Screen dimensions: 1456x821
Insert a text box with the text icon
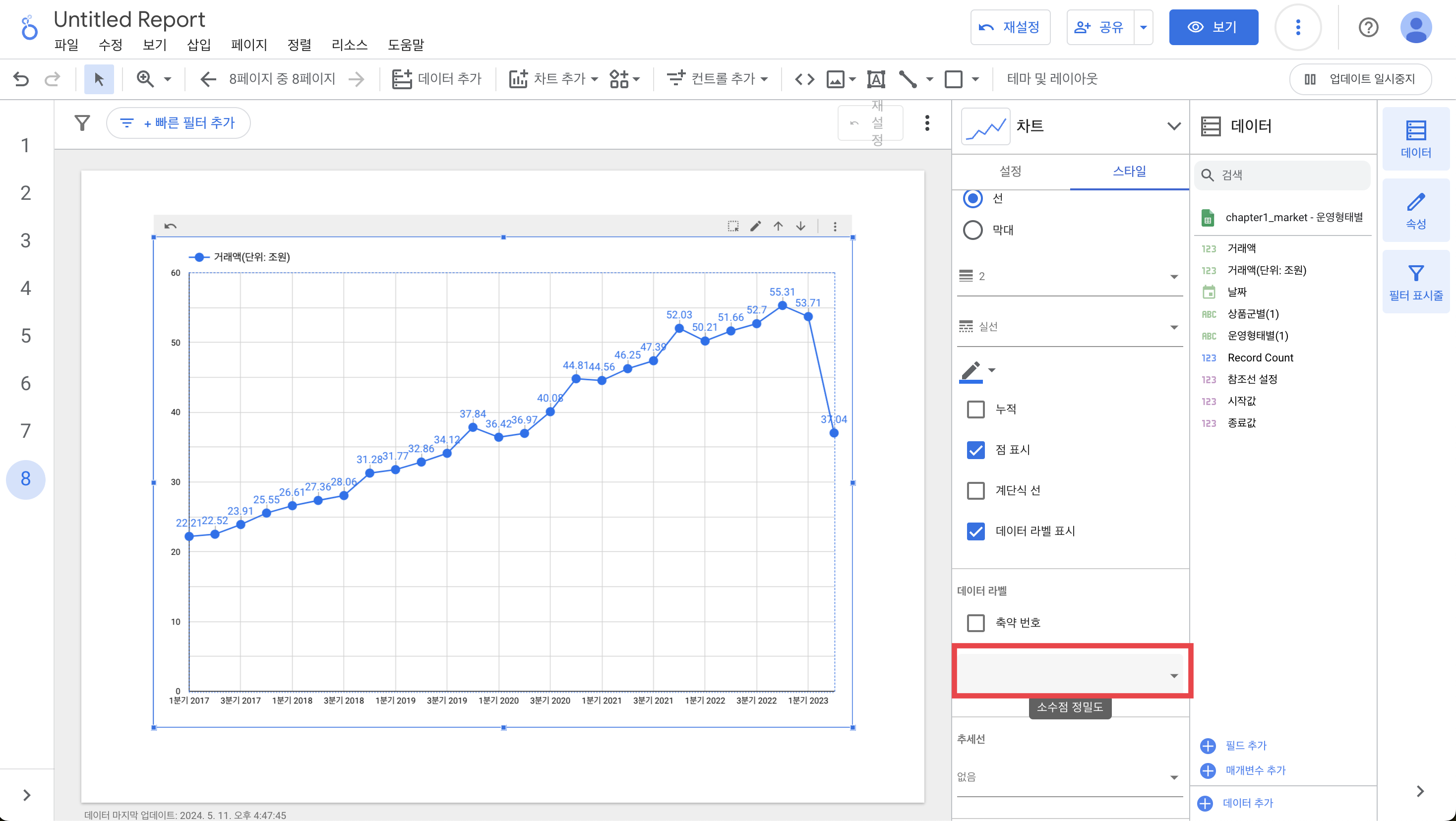(875, 78)
